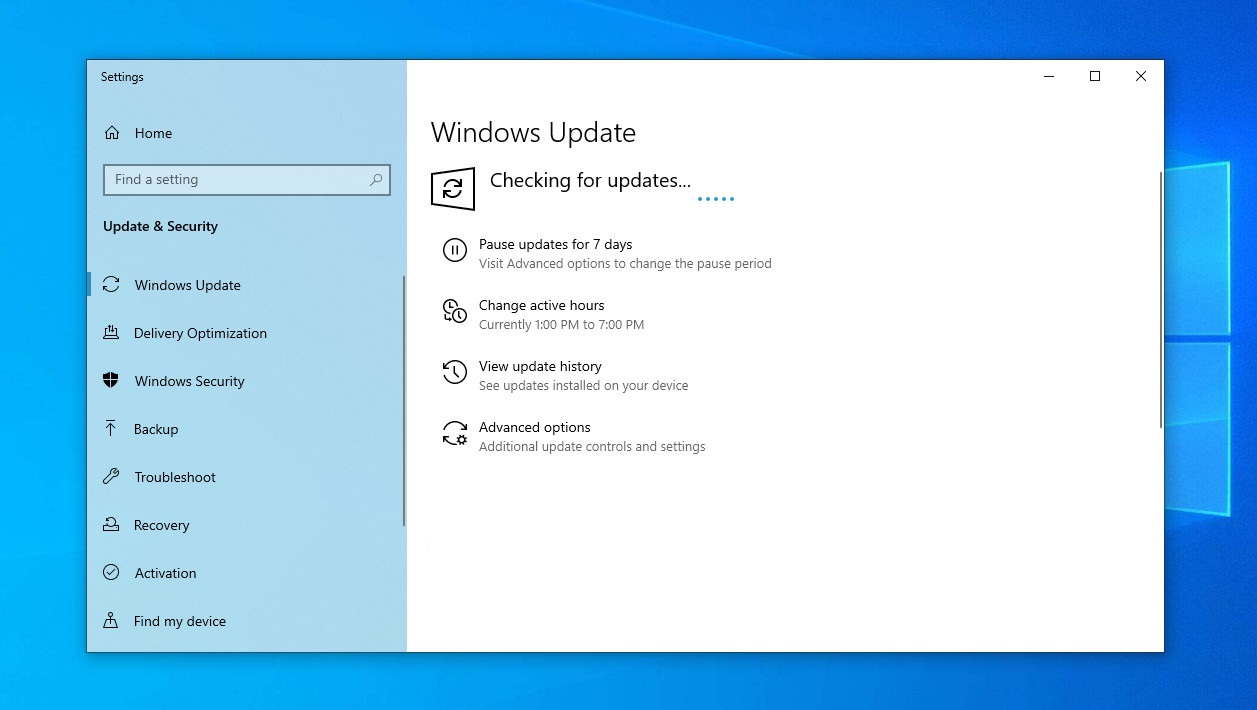Click the Home house icon
Viewport: 1257px width, 710px height.
(112, 133)
